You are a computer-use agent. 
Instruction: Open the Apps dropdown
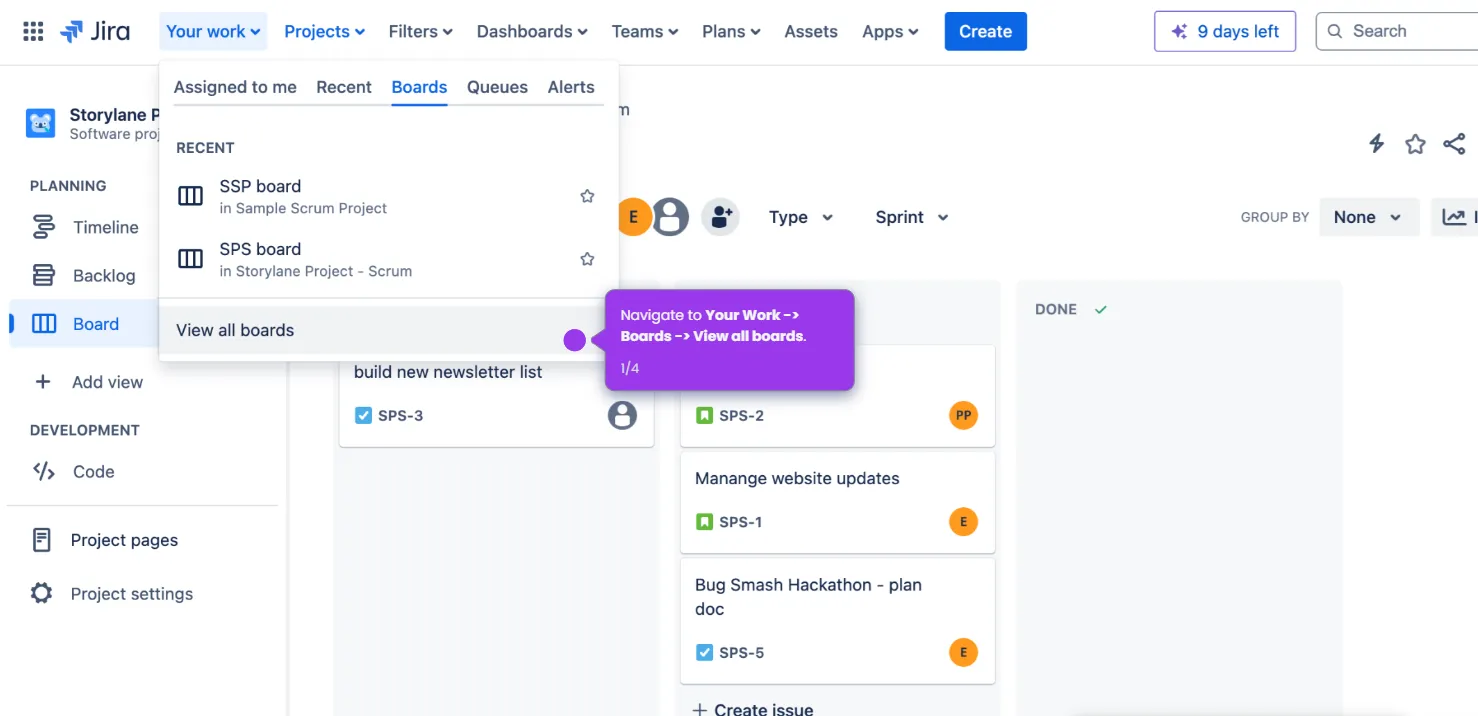tap(890, 31)
